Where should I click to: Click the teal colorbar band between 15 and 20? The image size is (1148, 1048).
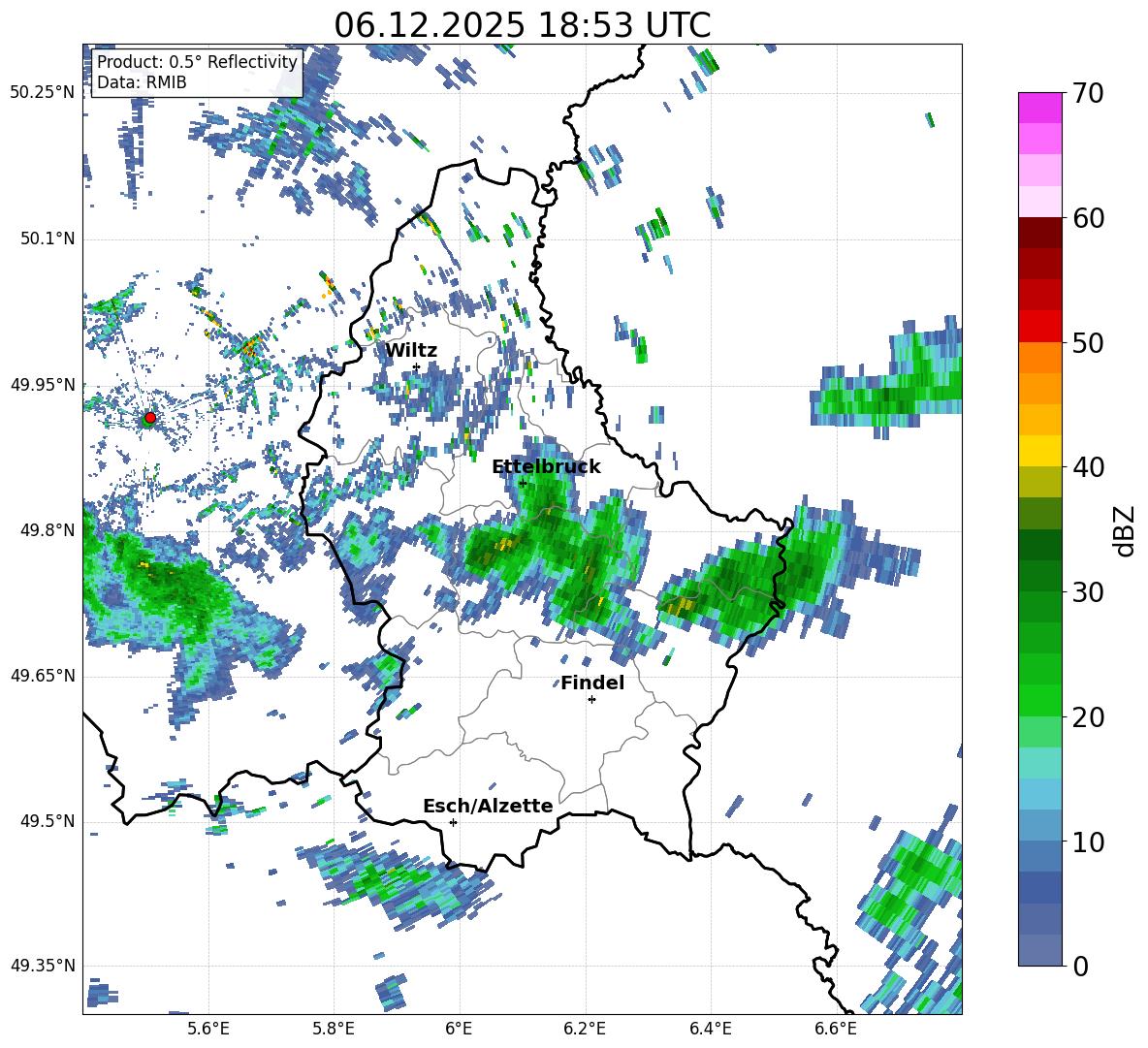[1039, 763]
